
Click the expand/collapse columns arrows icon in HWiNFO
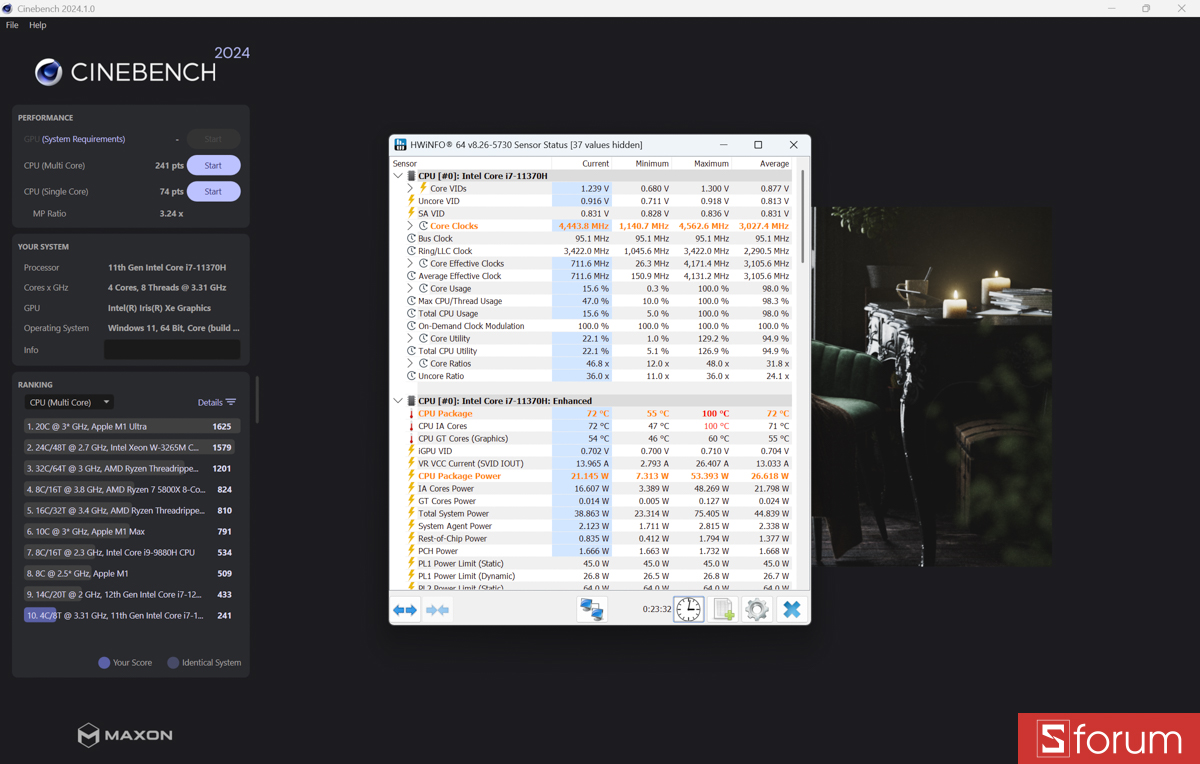tap(405, 609)
